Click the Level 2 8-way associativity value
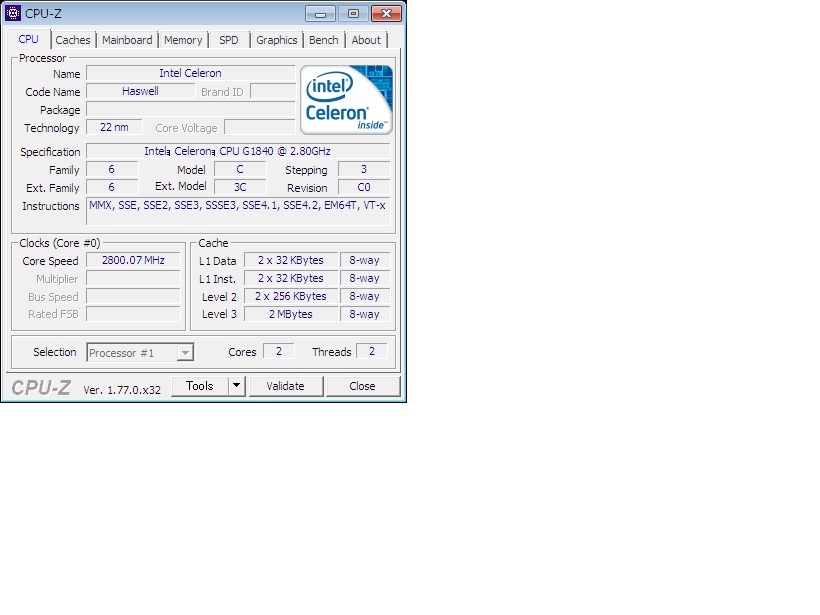 point(365,297)
